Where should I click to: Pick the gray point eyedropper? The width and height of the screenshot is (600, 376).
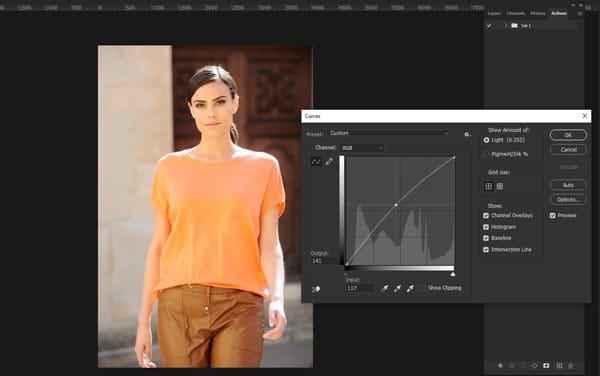397,288
